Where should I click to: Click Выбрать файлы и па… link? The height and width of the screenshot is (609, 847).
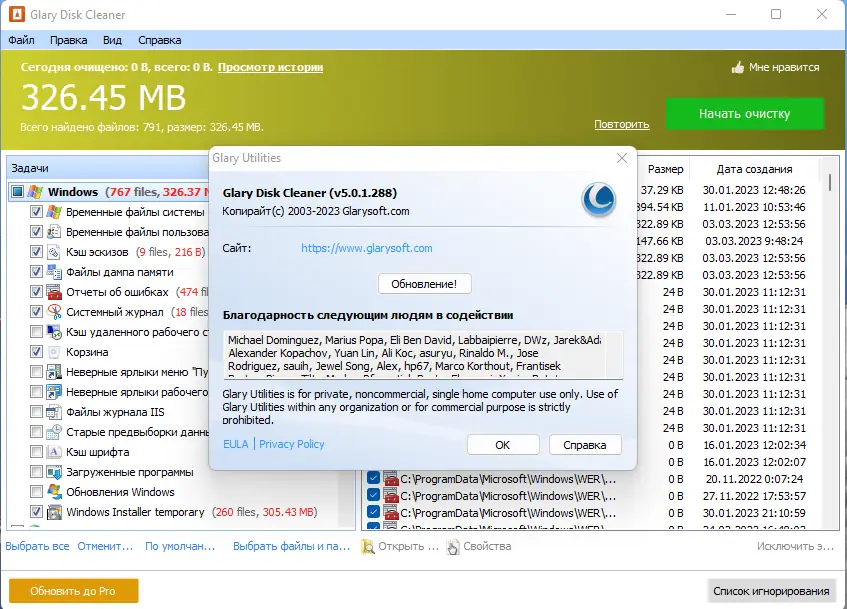pyautogui.click(x=292, y=546)
